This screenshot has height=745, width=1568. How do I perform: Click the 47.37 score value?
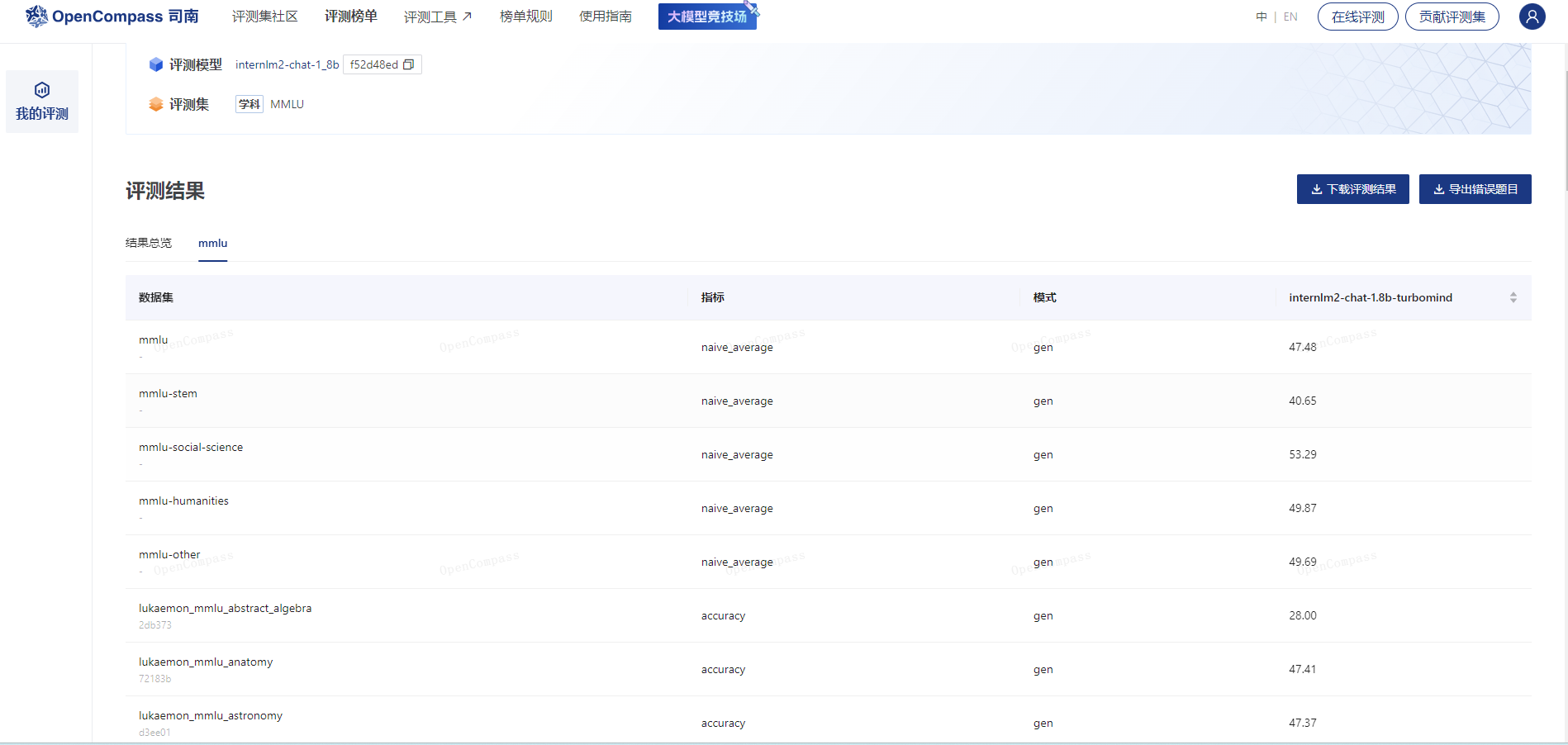1303,723
